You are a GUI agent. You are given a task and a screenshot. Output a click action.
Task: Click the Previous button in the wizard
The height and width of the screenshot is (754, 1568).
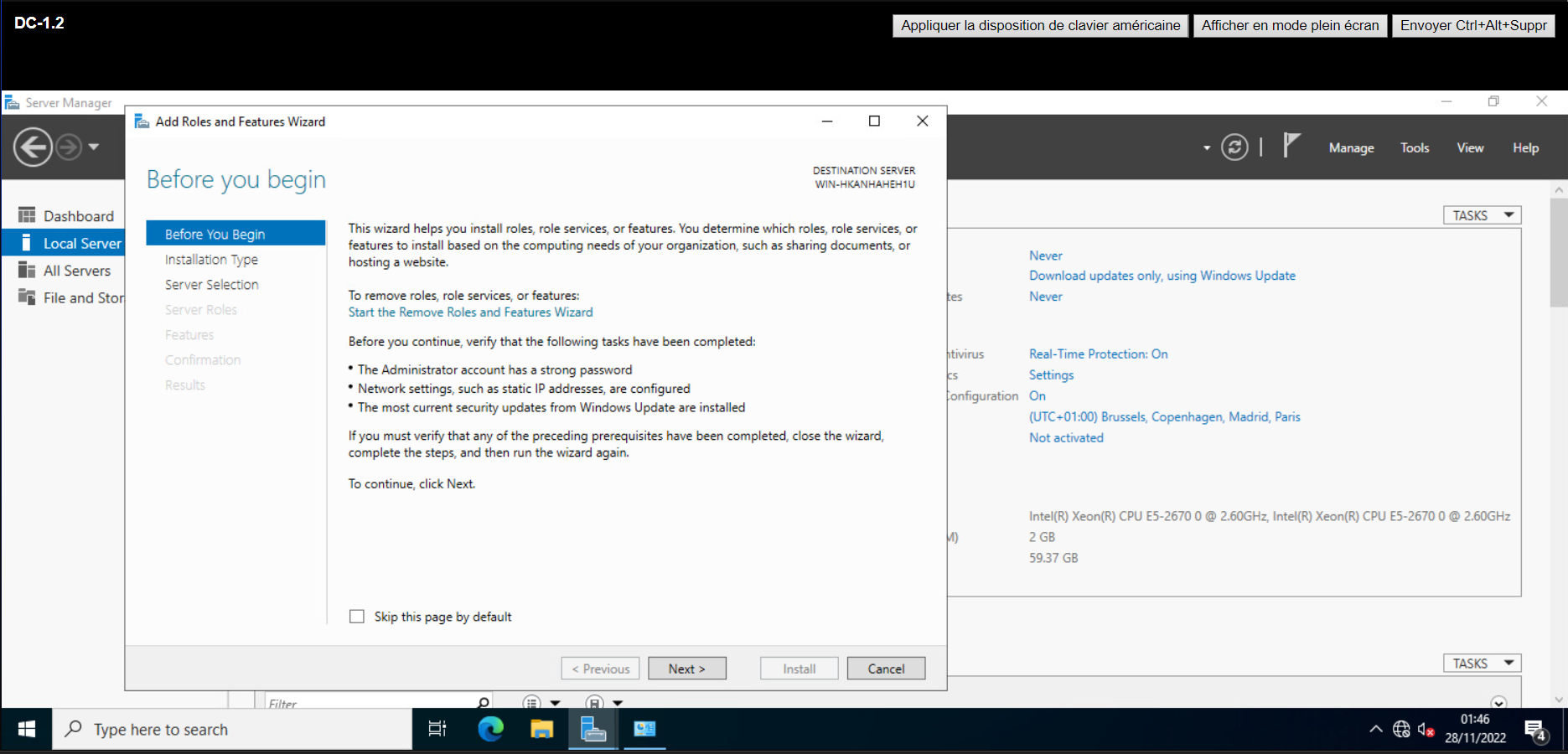coord(600,669)
